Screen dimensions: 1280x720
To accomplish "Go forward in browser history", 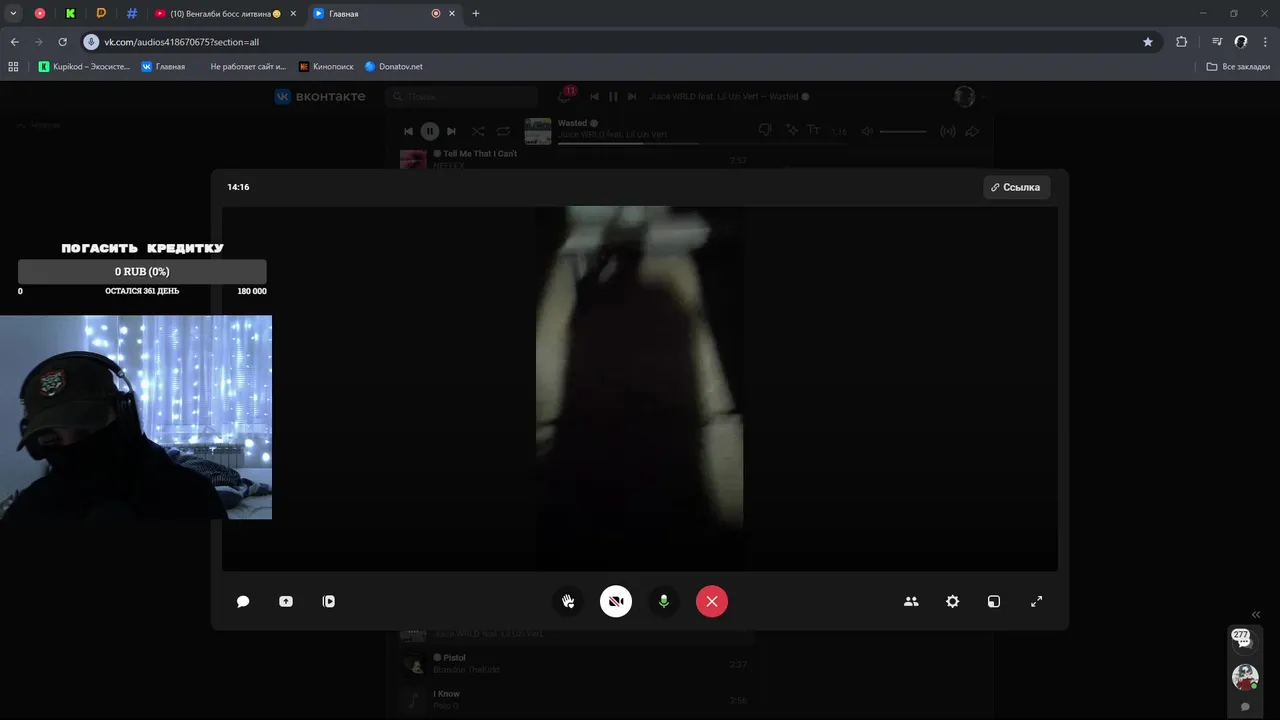I will tap(39, 42).
